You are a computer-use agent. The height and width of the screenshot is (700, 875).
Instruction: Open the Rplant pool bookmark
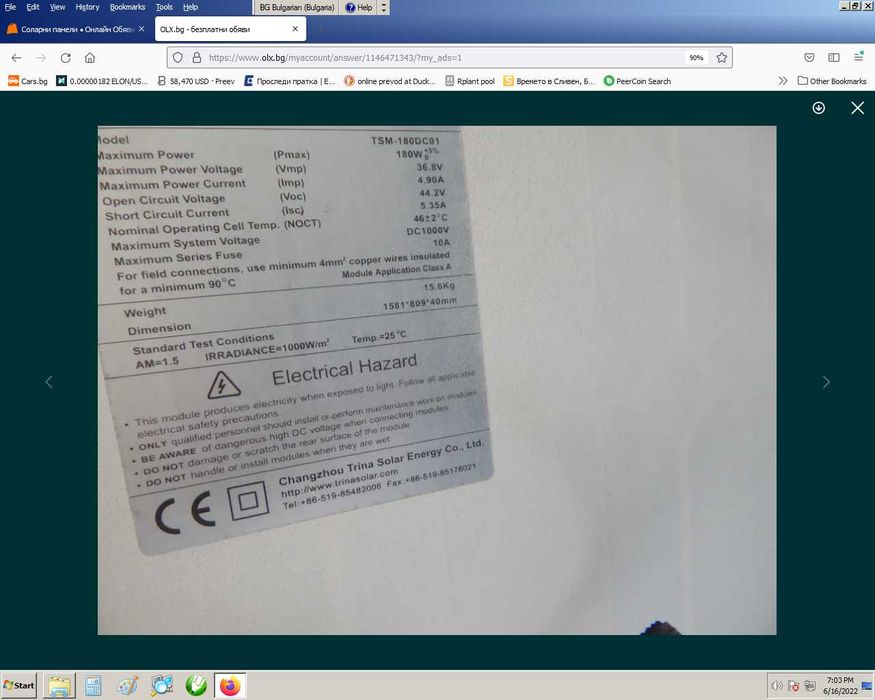point(470,81)
